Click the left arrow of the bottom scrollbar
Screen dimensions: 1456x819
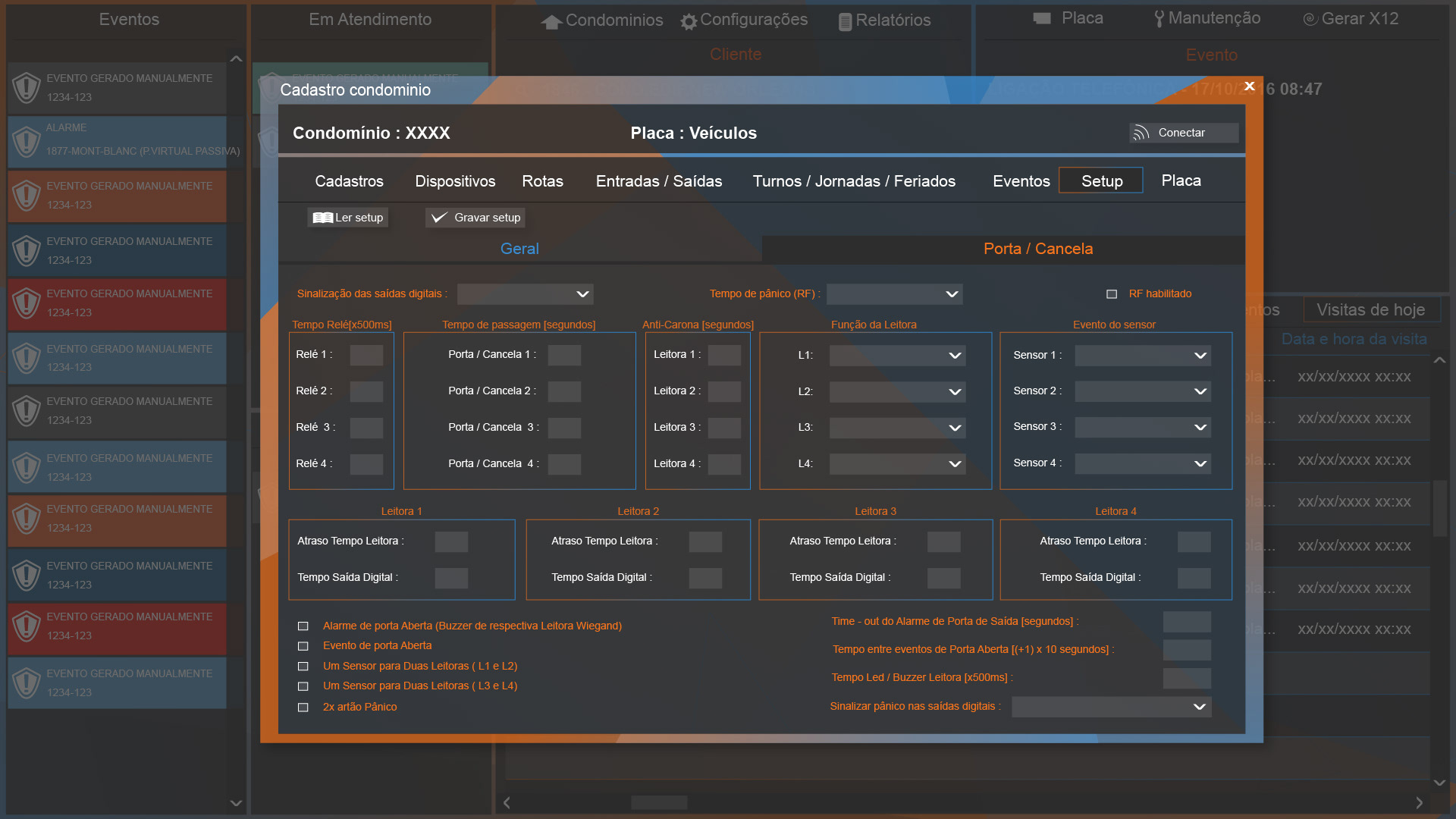507,802
